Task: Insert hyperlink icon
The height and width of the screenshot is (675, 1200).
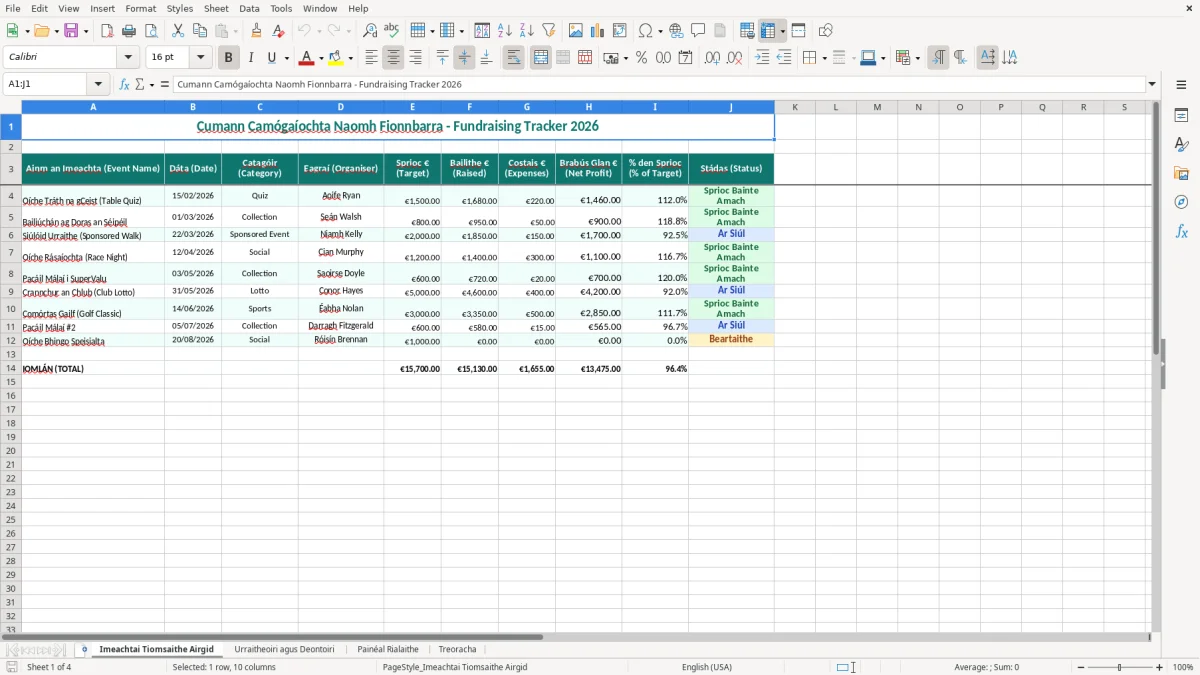Action: [x=676, y=31]
